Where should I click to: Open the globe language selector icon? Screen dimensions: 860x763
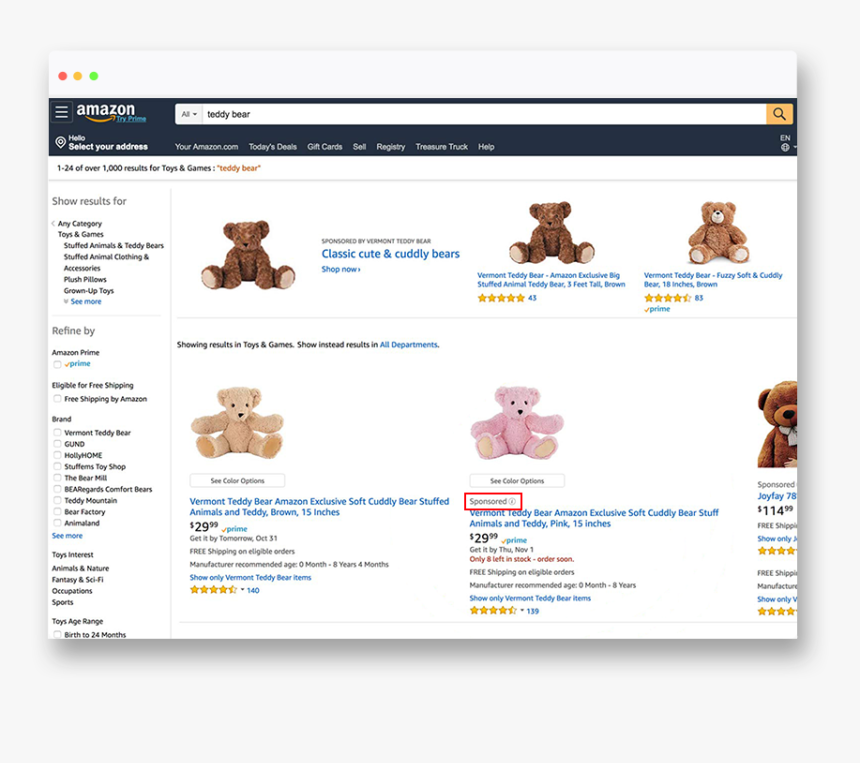[x=785, y=147]
